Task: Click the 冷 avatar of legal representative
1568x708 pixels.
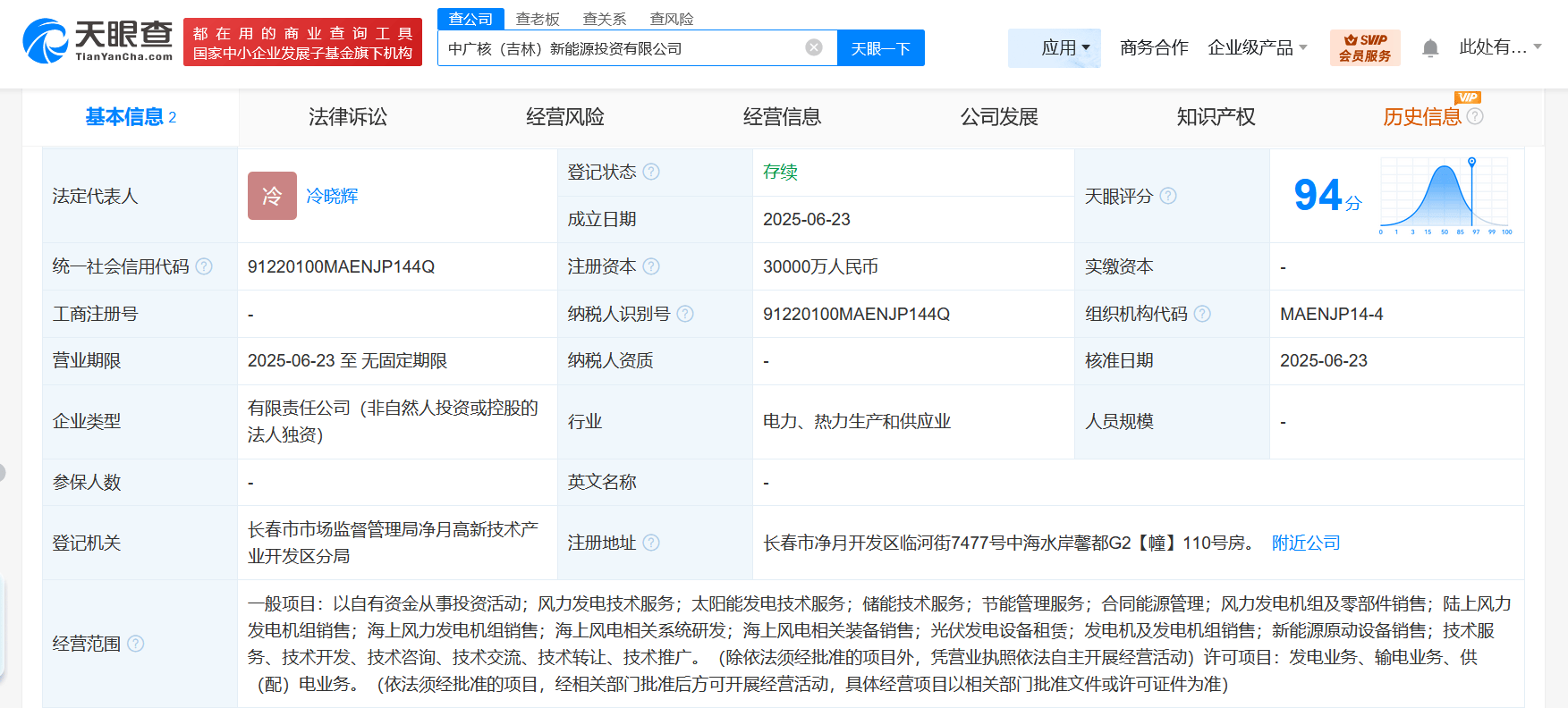Action: (272, 196)
